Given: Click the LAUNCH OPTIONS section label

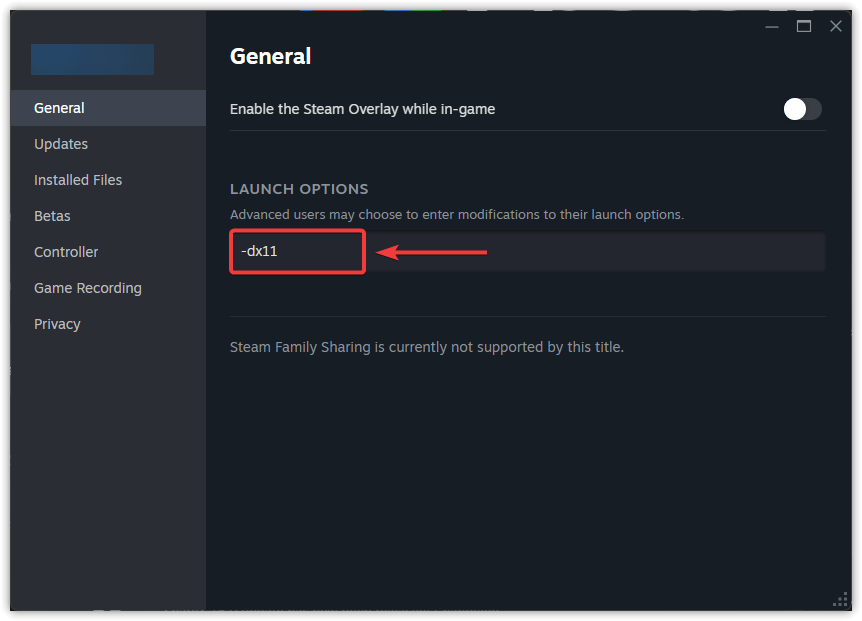Looking at the screenshot, I should click(x=299, y=189).
